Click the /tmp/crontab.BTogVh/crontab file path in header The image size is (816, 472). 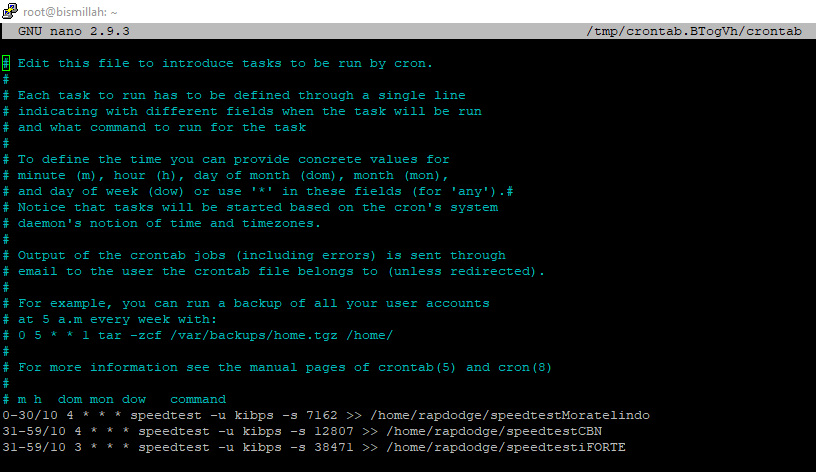click(x=694, y=31)
